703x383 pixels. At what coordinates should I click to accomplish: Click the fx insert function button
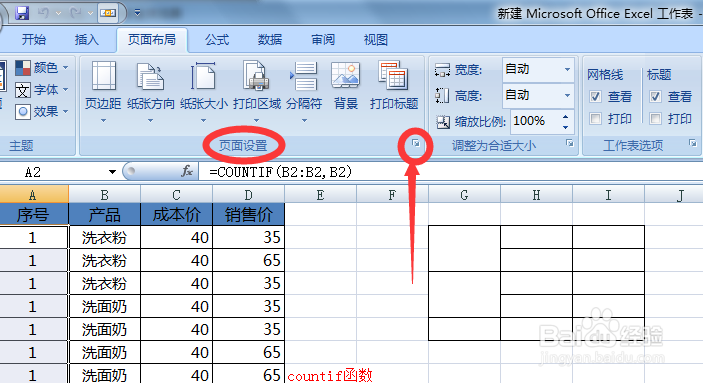[187, 171]
